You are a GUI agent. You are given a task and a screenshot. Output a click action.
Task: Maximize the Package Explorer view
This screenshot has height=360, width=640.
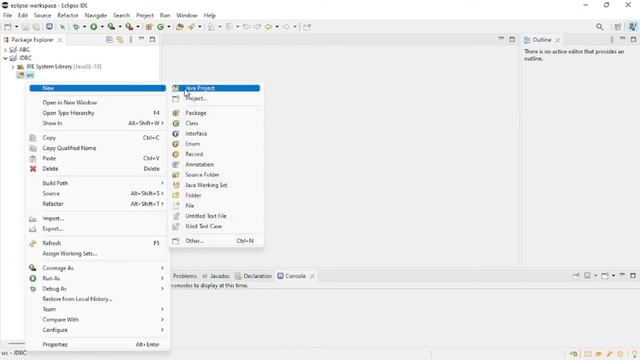152,39
